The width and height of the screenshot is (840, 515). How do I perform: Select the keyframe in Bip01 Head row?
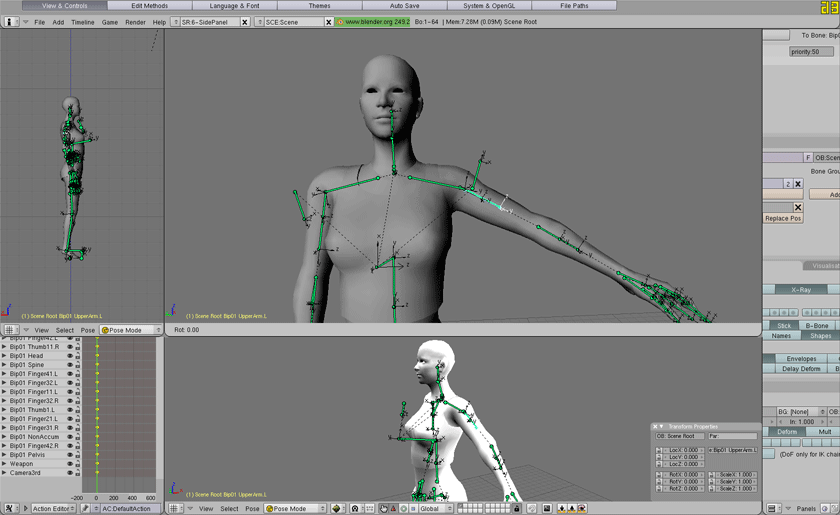tap(97, 356)
